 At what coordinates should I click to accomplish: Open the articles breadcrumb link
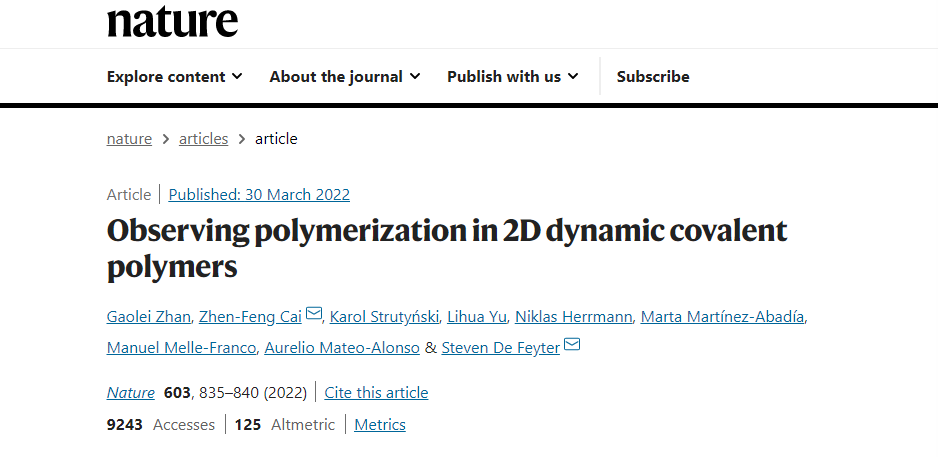(203, 139)
